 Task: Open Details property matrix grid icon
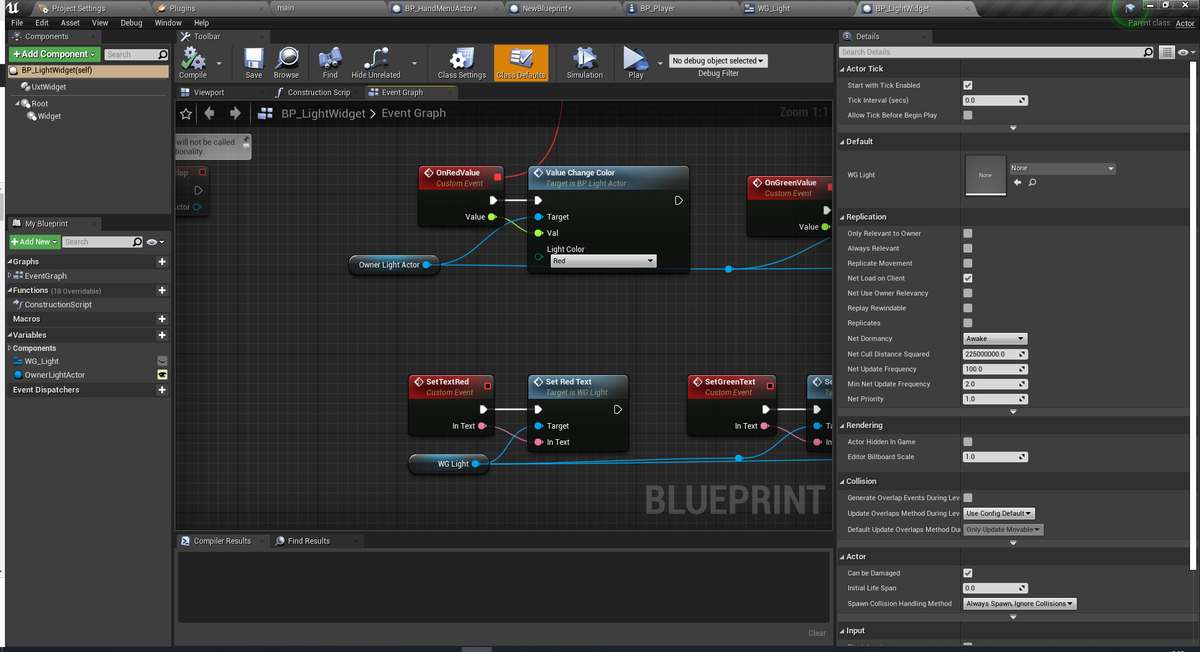coord(1167,52)
